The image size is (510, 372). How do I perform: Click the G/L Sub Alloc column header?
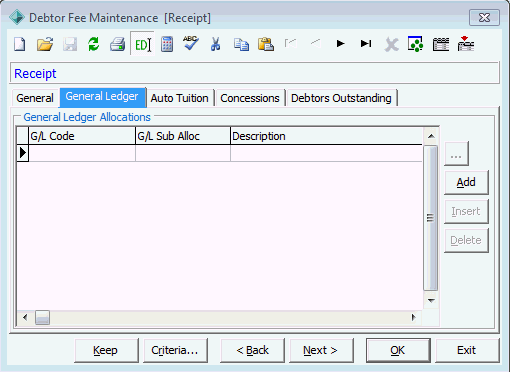point(183,136)
